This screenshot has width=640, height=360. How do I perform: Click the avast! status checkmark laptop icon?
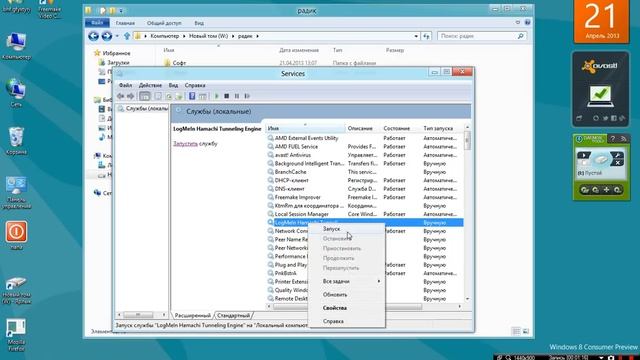[601, 96]
